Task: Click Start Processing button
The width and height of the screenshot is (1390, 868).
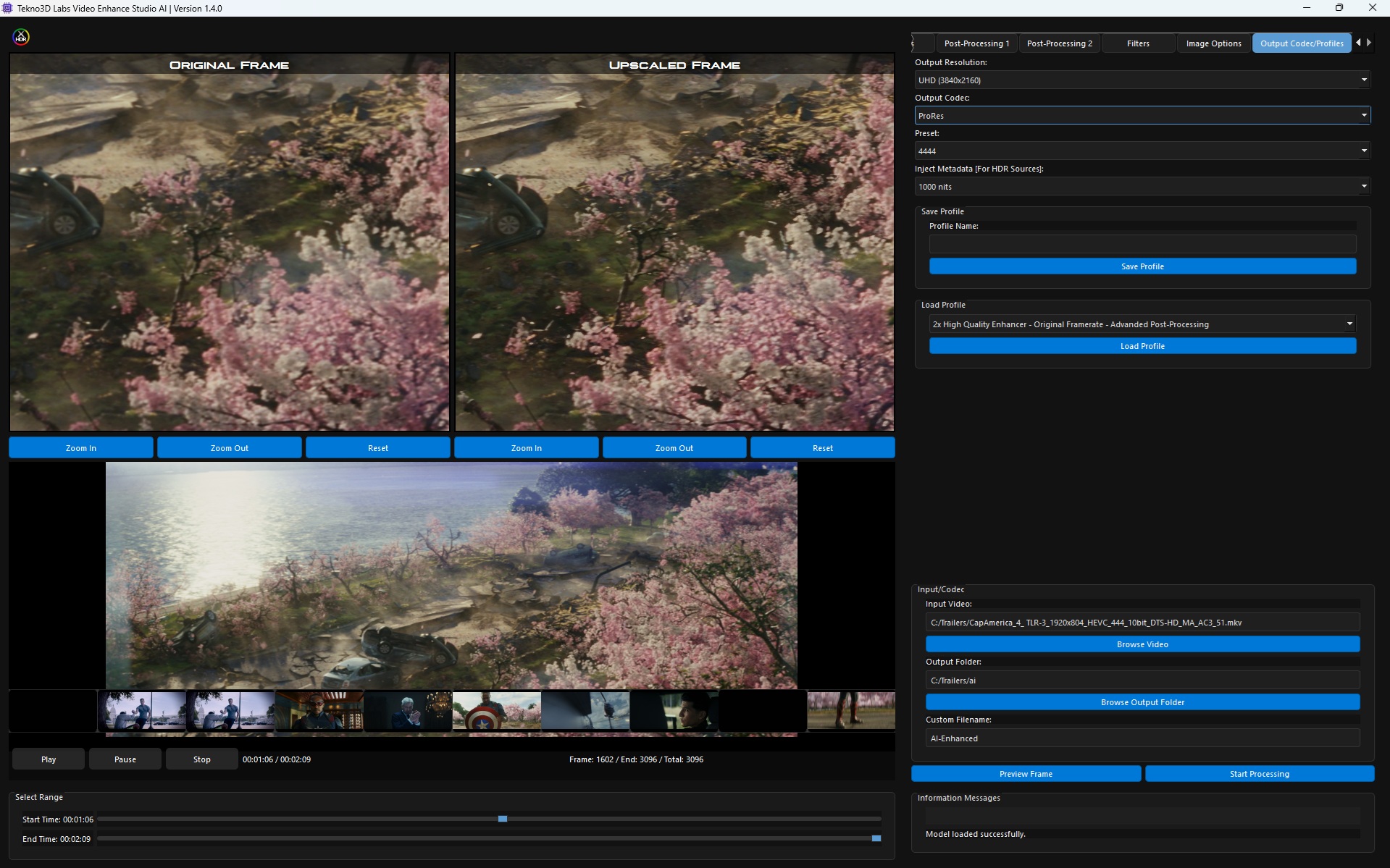Action: click(1260, 774)
